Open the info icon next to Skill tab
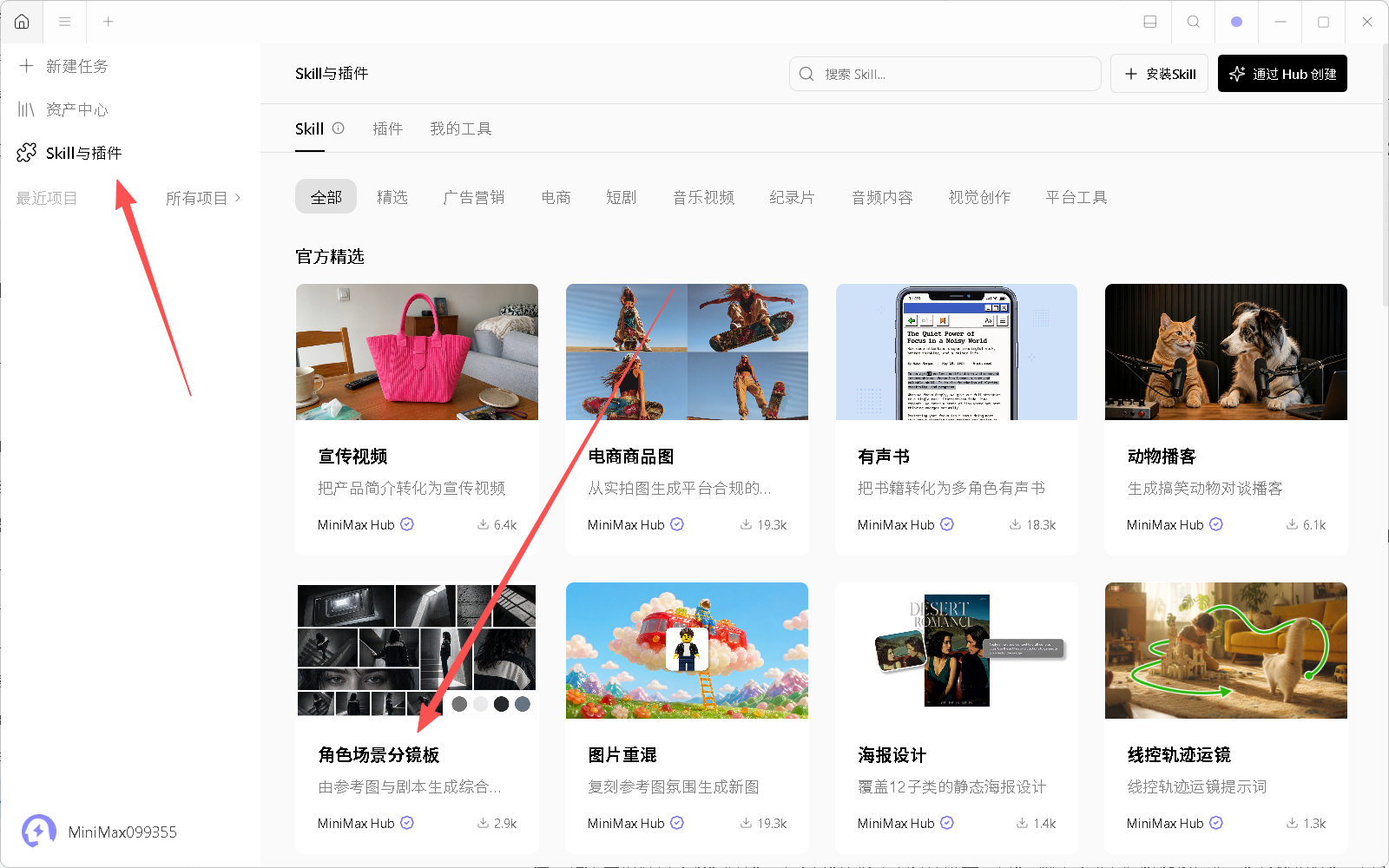This screenshot has height=868, width=1389. (339, 128)
